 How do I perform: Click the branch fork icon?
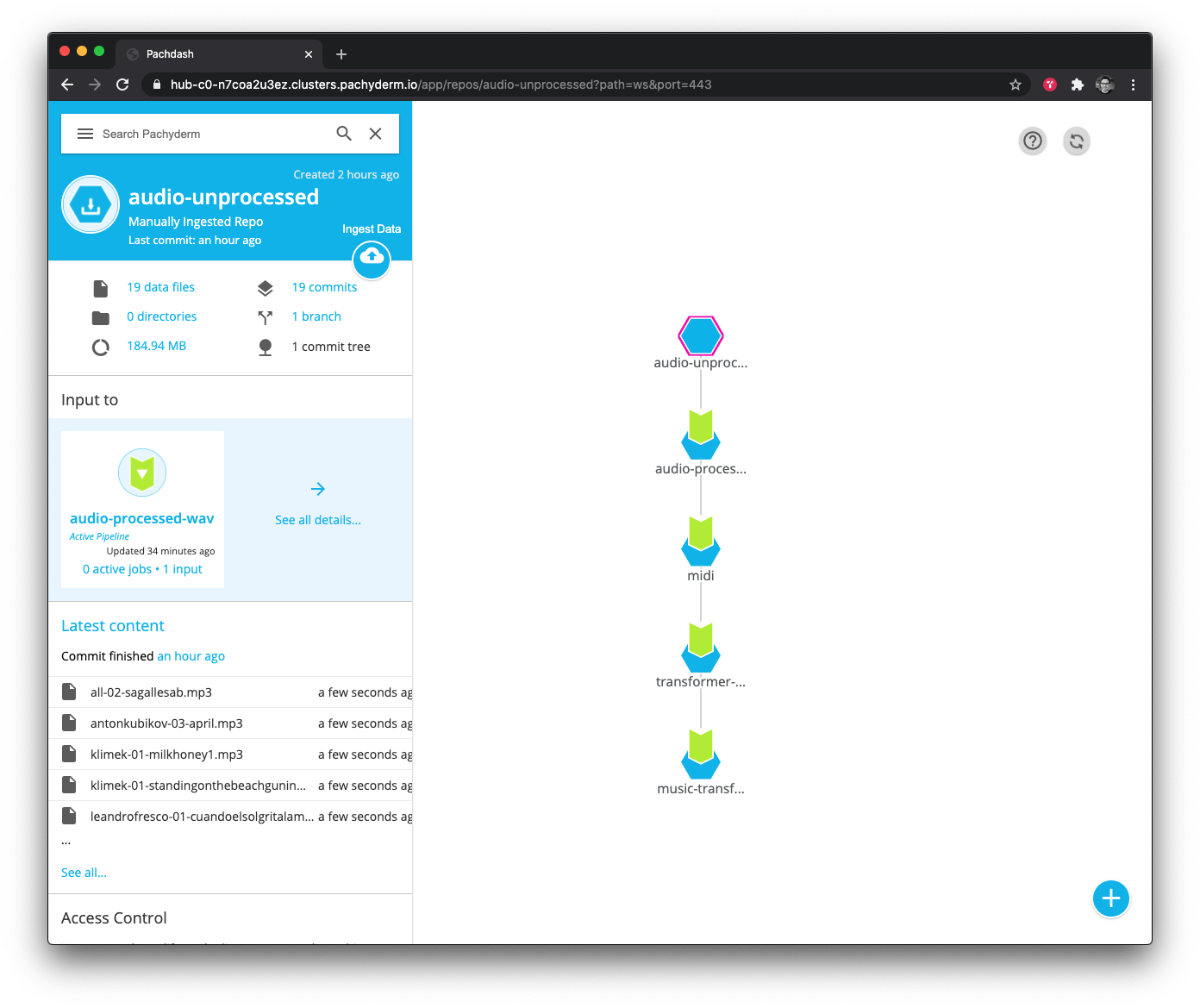266,317
